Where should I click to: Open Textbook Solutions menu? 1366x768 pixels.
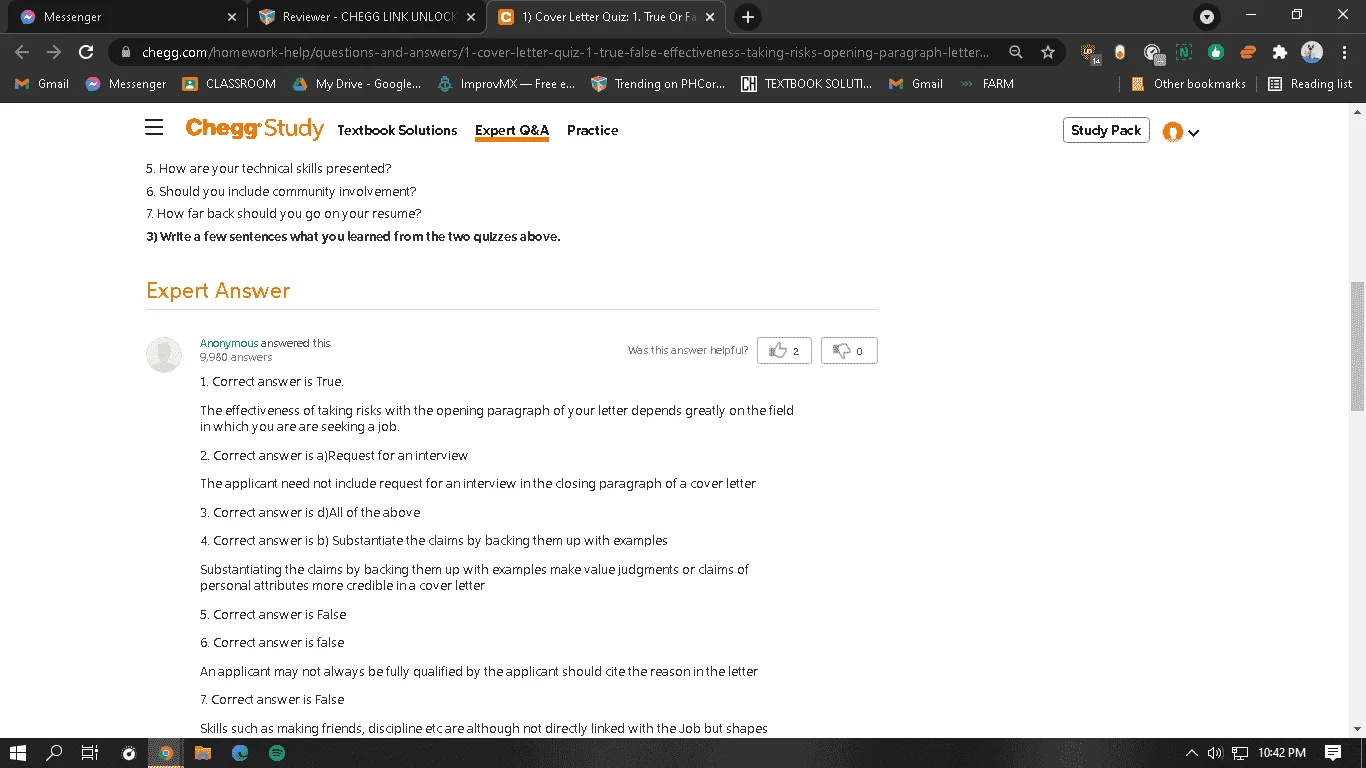point(397,130)
